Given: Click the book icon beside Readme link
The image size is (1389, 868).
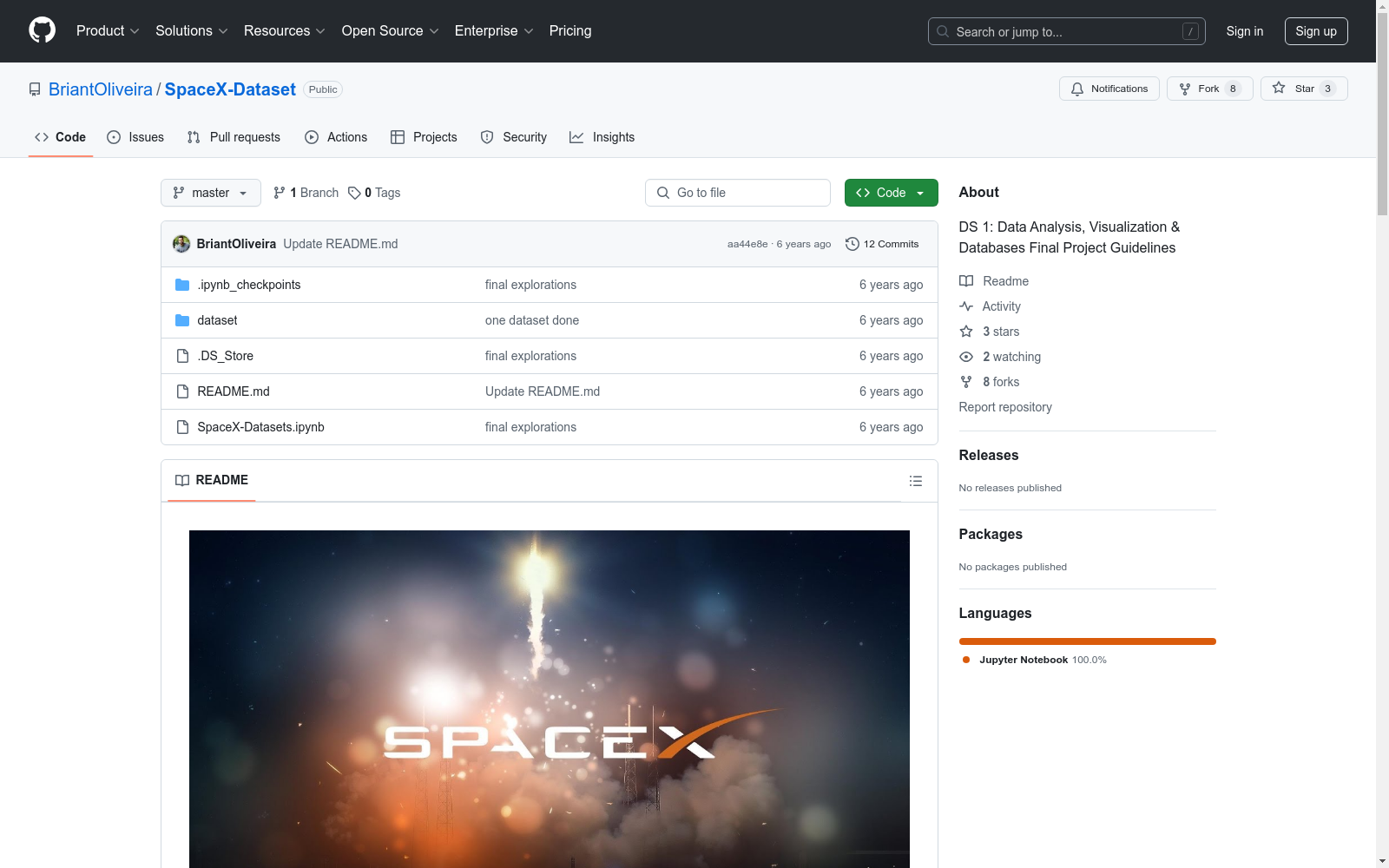Looking at the screenshot, I should click(x=966, y=281).
